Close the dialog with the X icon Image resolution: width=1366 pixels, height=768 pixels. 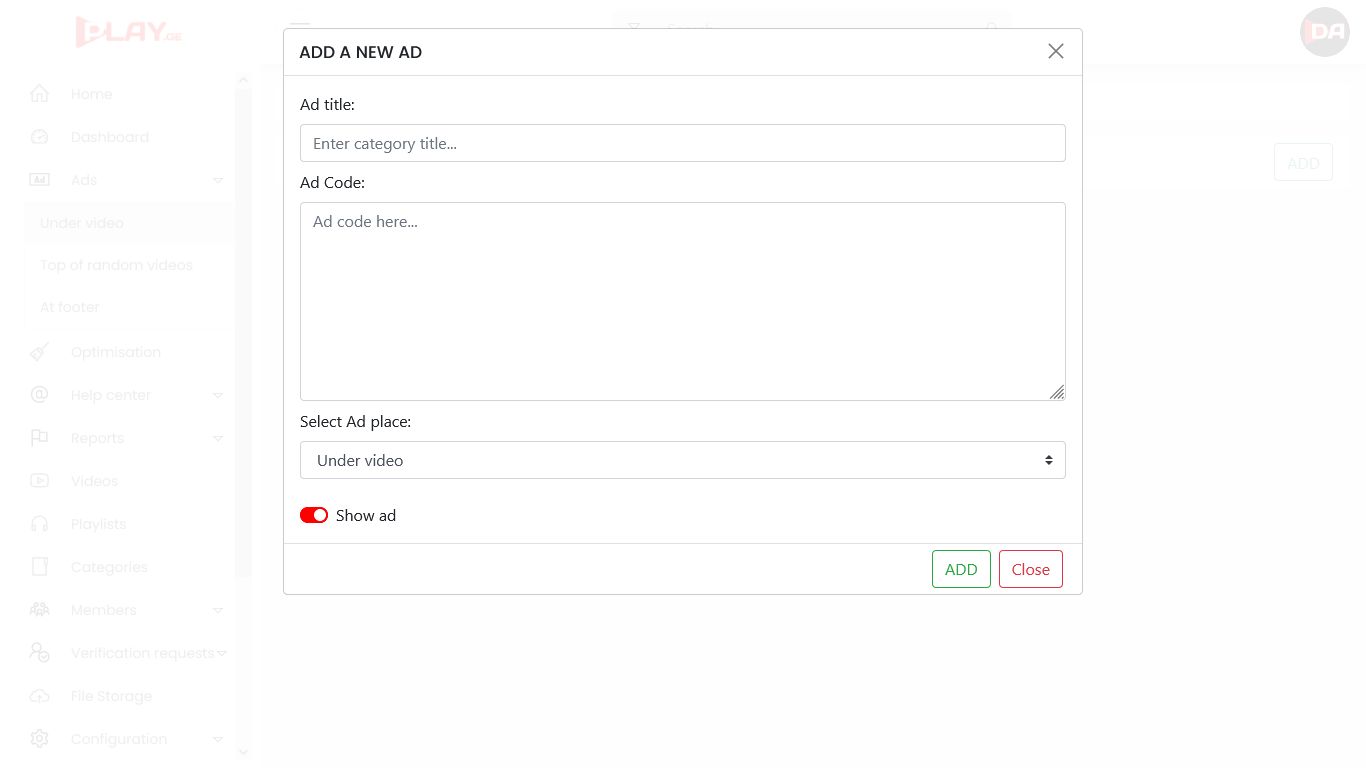(x=1055, y=51)
